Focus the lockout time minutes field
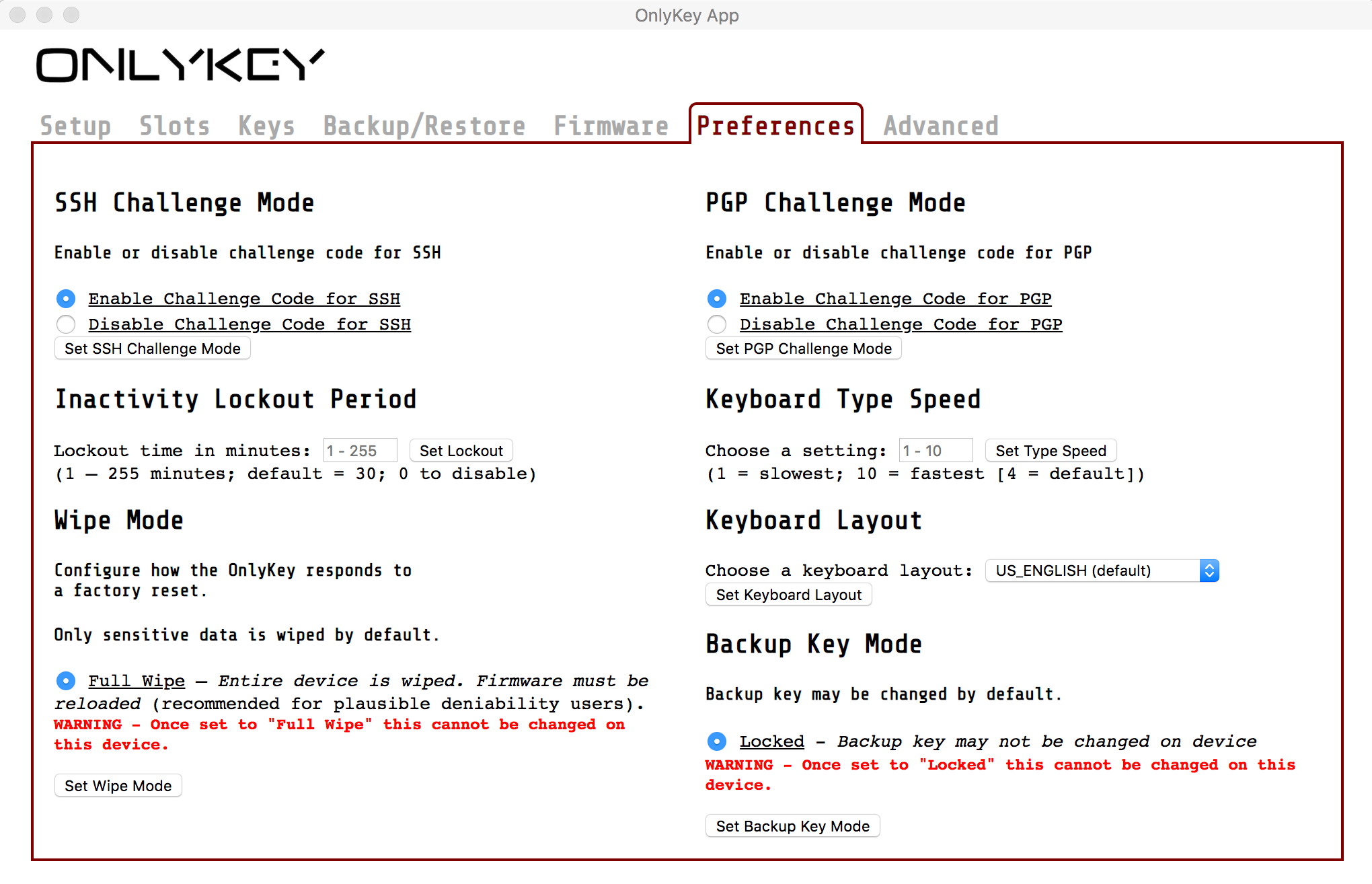This screenshot has height=884, width=1372. 360,451
